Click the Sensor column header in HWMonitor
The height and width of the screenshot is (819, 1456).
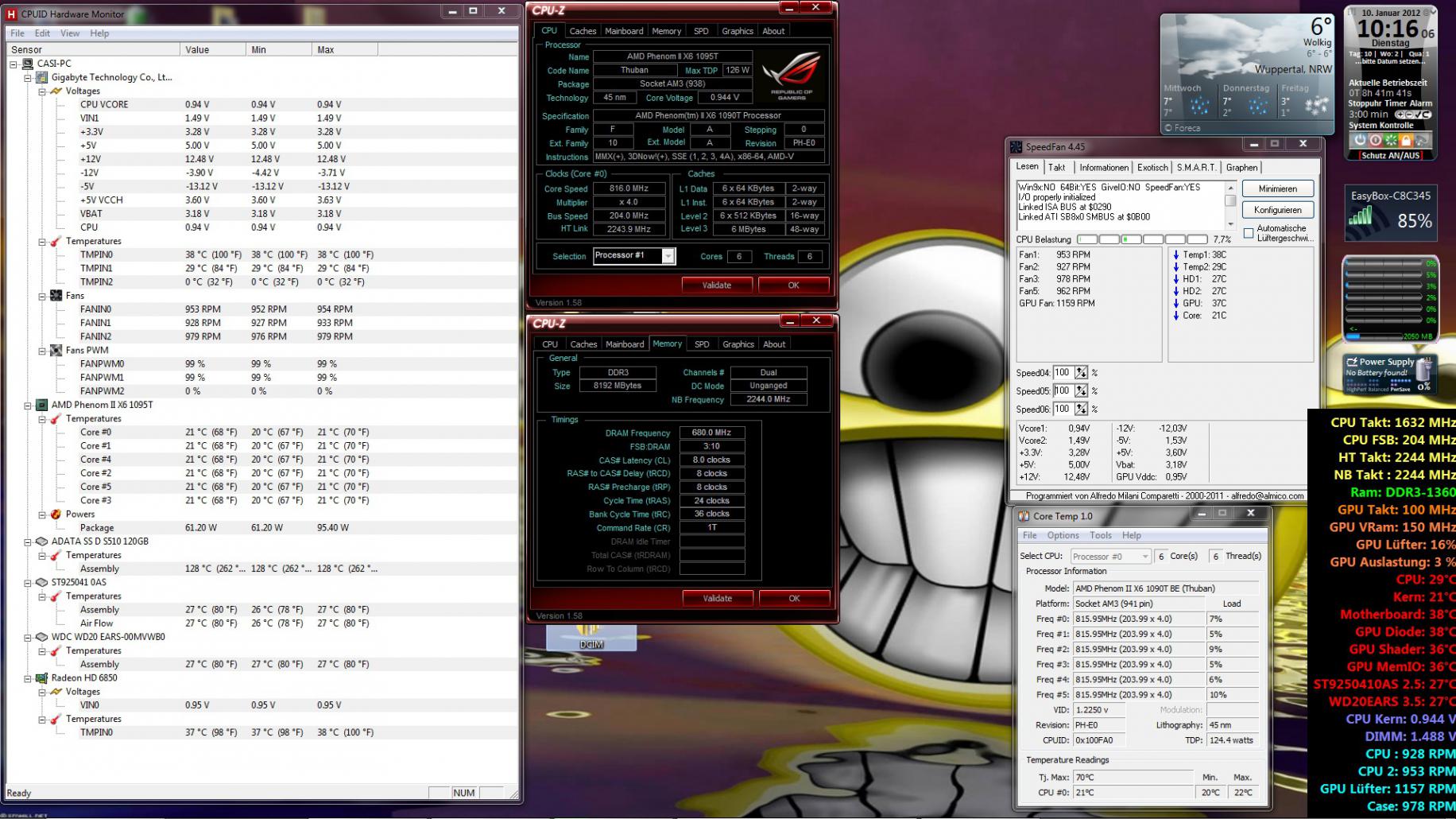pos(93,49)
